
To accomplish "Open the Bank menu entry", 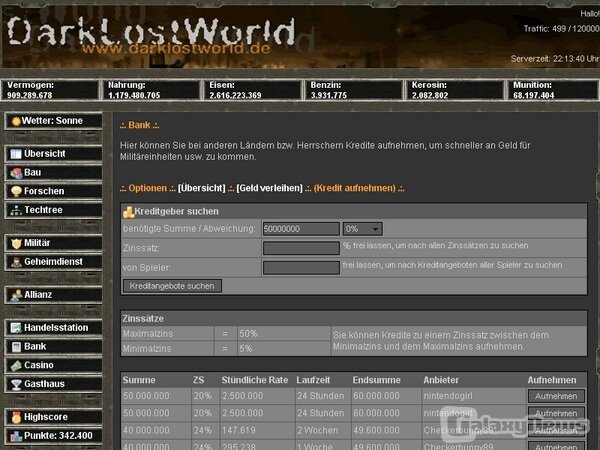I will 54,347.
